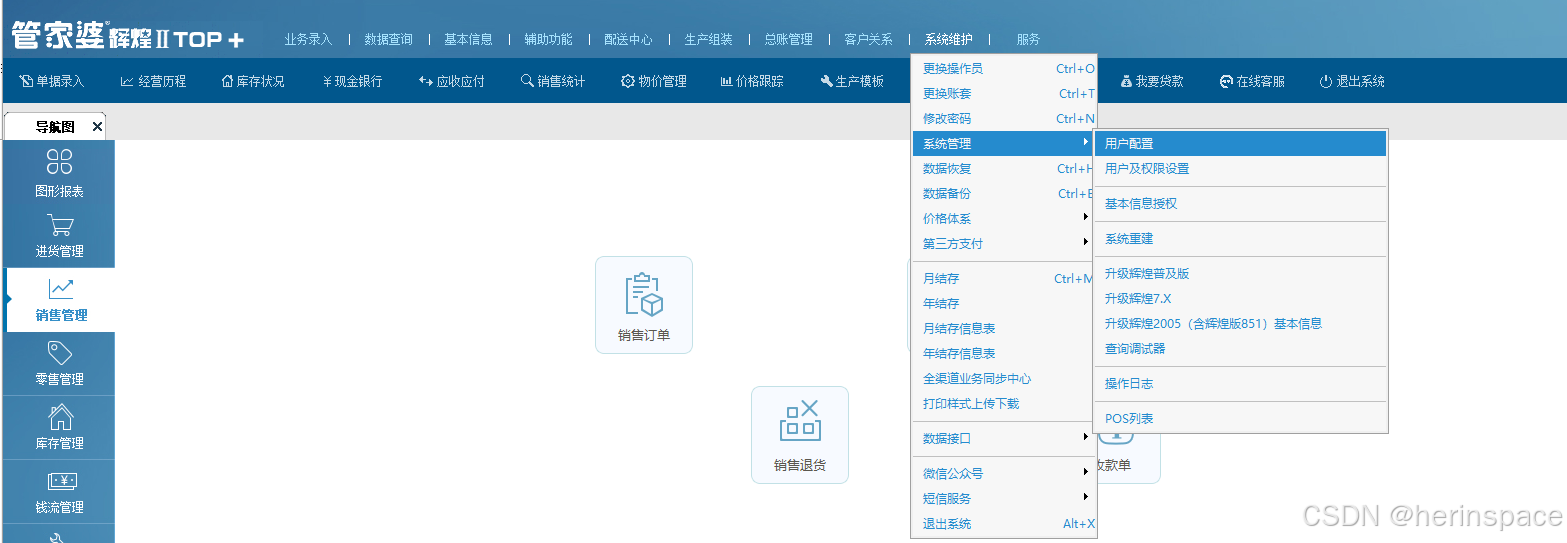The height and width of the screenshot is (543, 1567).
Task: Choose 修改密码 menu entry
Action: (x=1004, y=118)
